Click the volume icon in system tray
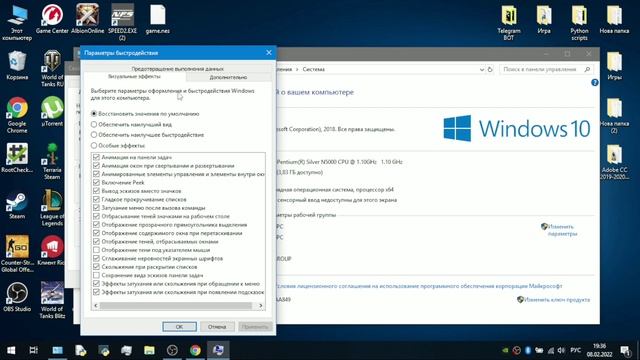 [561, 350]
